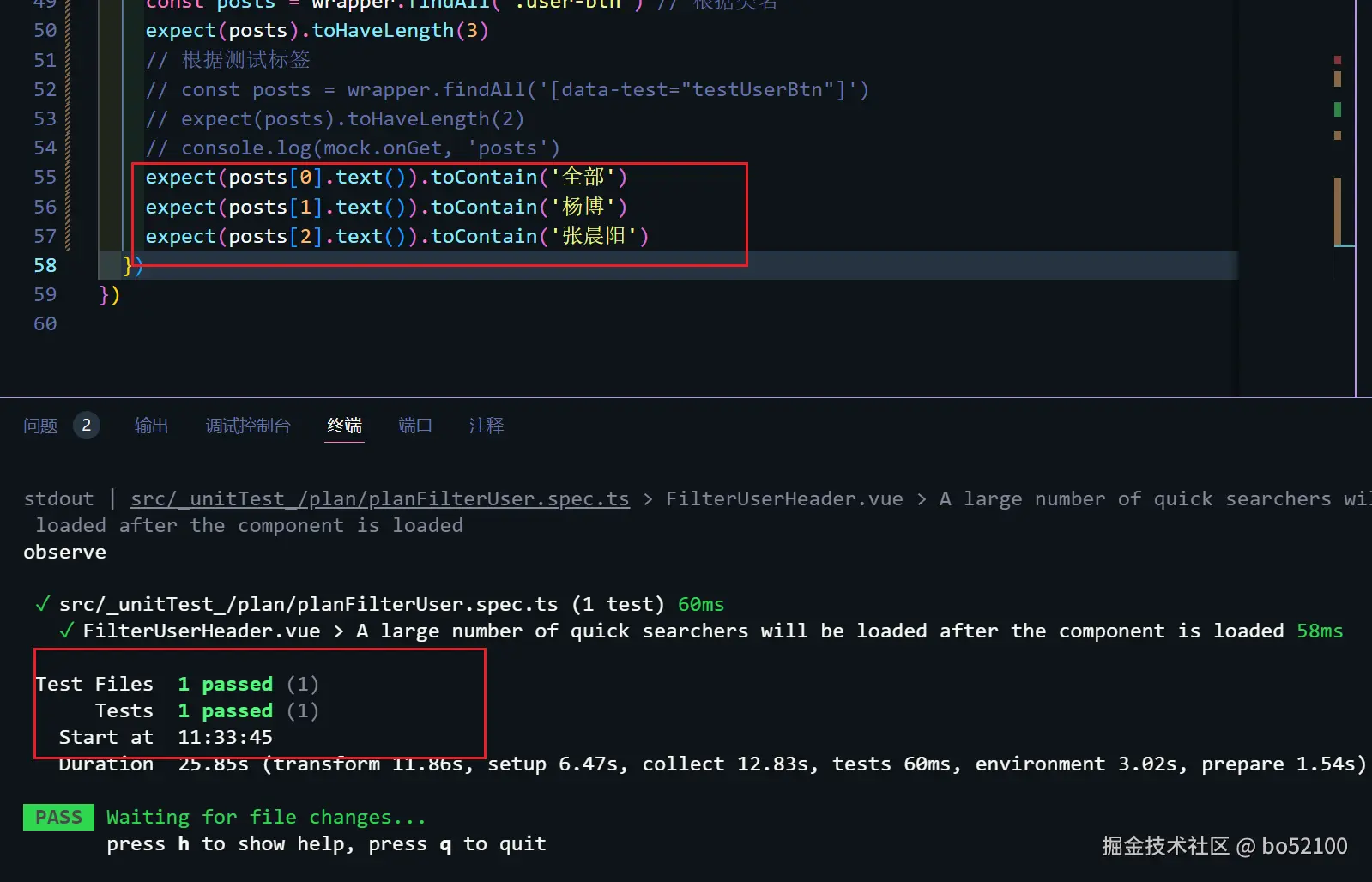The width and height of the screenshot is (1372, 882).
Task: Click 'press h to show help' line
Action: (x=326, y=844)
